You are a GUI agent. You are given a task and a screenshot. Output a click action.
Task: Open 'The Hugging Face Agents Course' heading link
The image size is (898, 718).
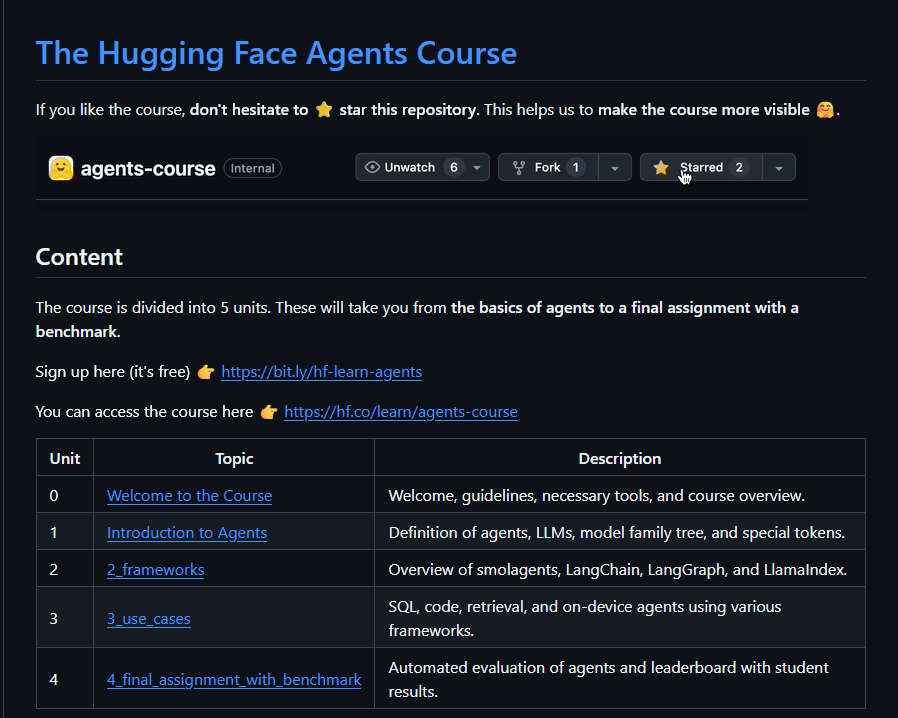pos(276,54)
